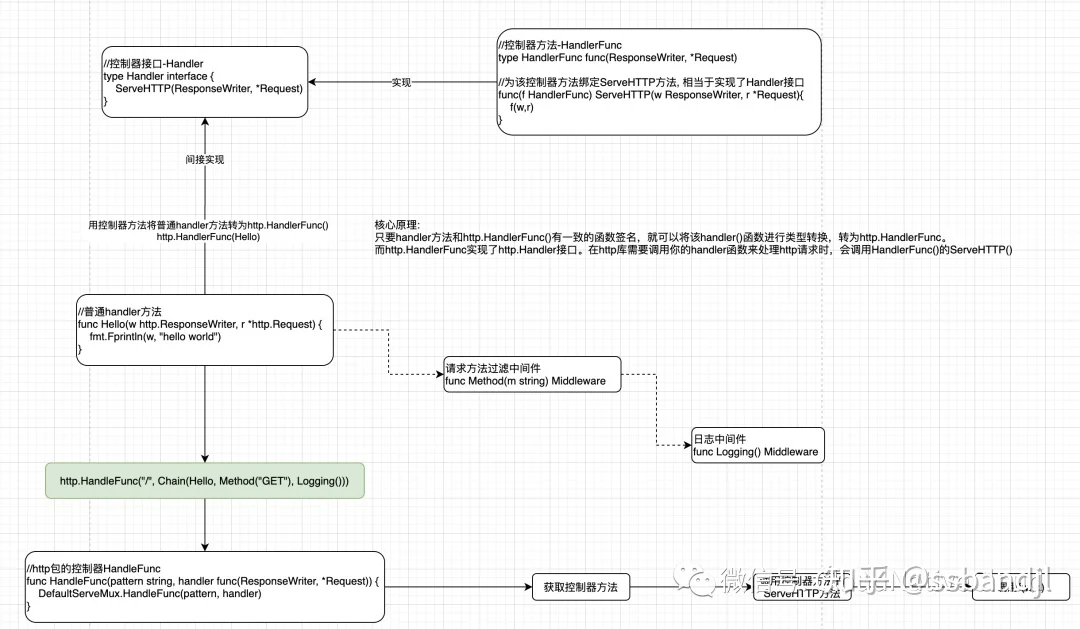Click the 间接实现 connector label
The height and width of the screenshot is (629, 1080).
tap(205, 159)
